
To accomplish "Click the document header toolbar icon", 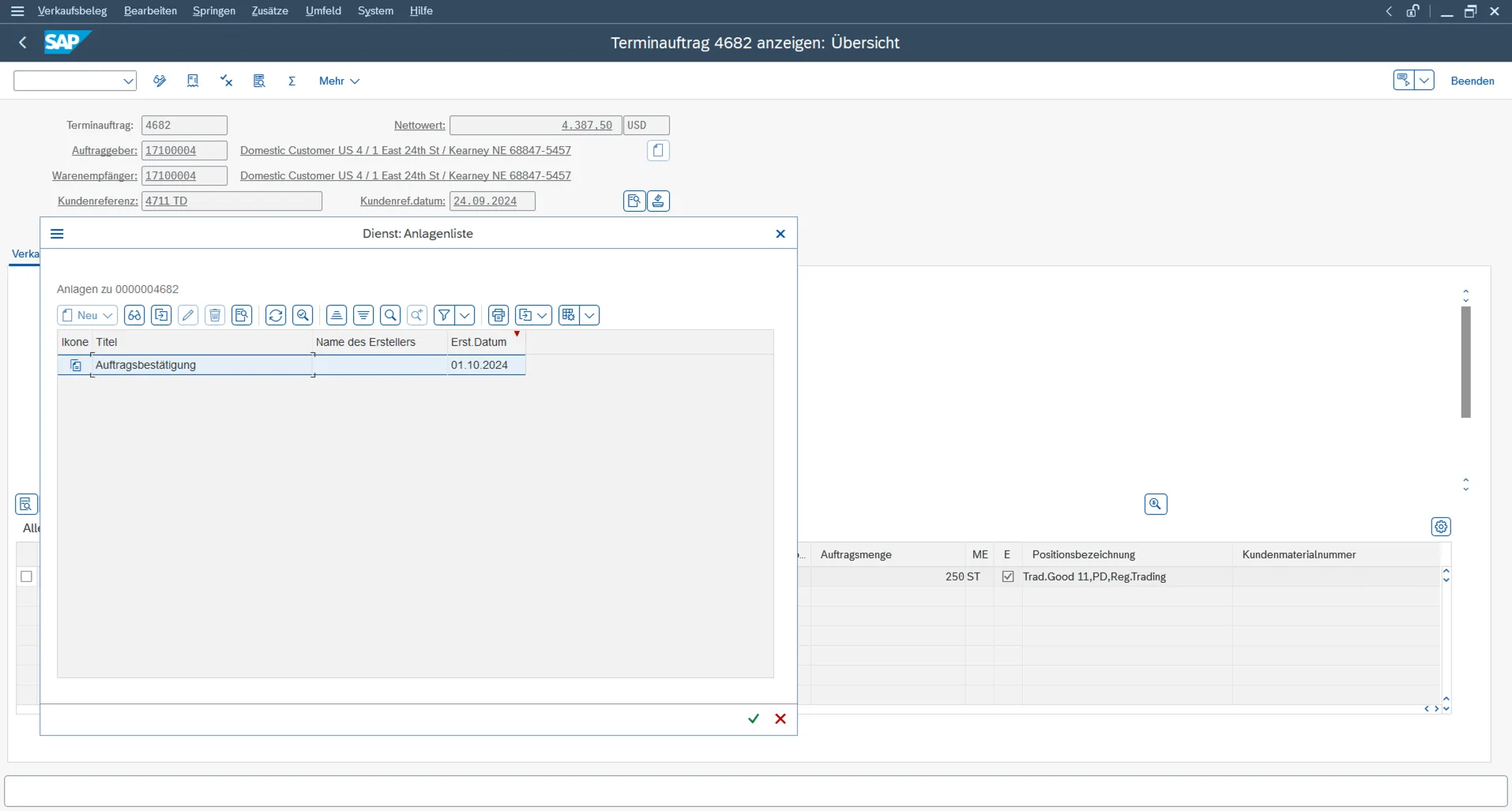I will (193, 81).
